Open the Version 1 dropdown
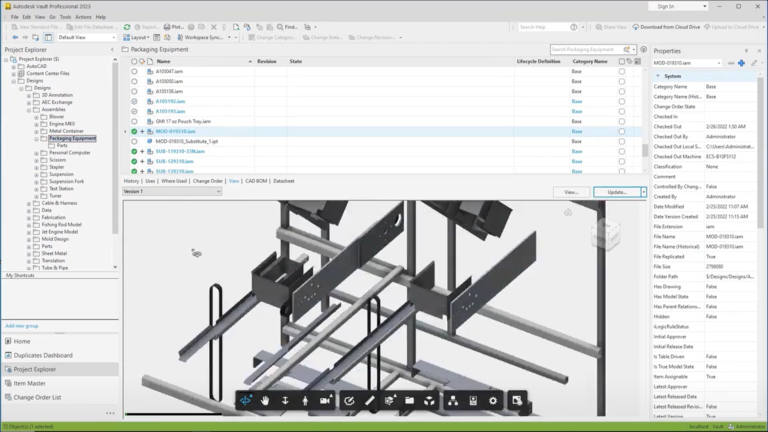 [172, 192]
